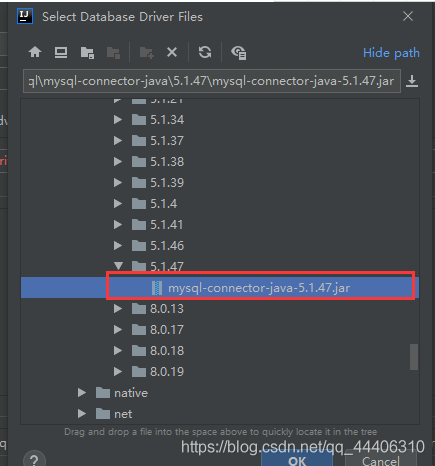Click the file tree vertical scrollbar thumb

[x=414, y=357]
